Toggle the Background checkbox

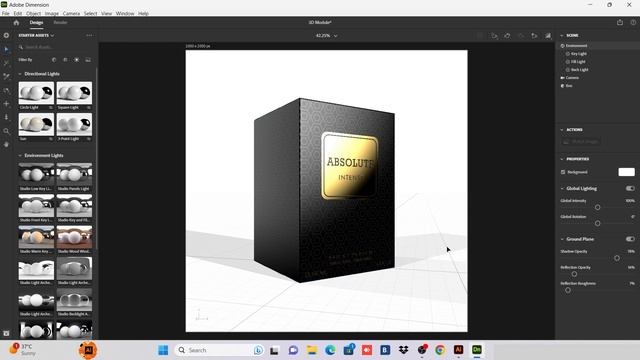pyautogui.click(x=563, y=172)
